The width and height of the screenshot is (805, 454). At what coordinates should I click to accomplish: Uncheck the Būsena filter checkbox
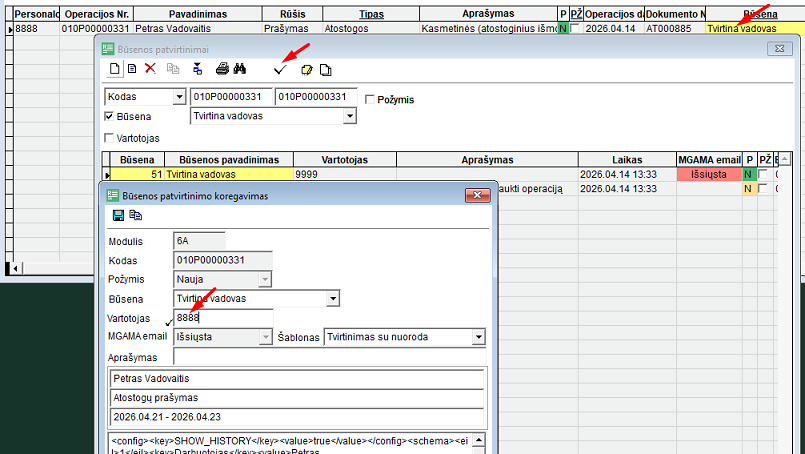110,116
